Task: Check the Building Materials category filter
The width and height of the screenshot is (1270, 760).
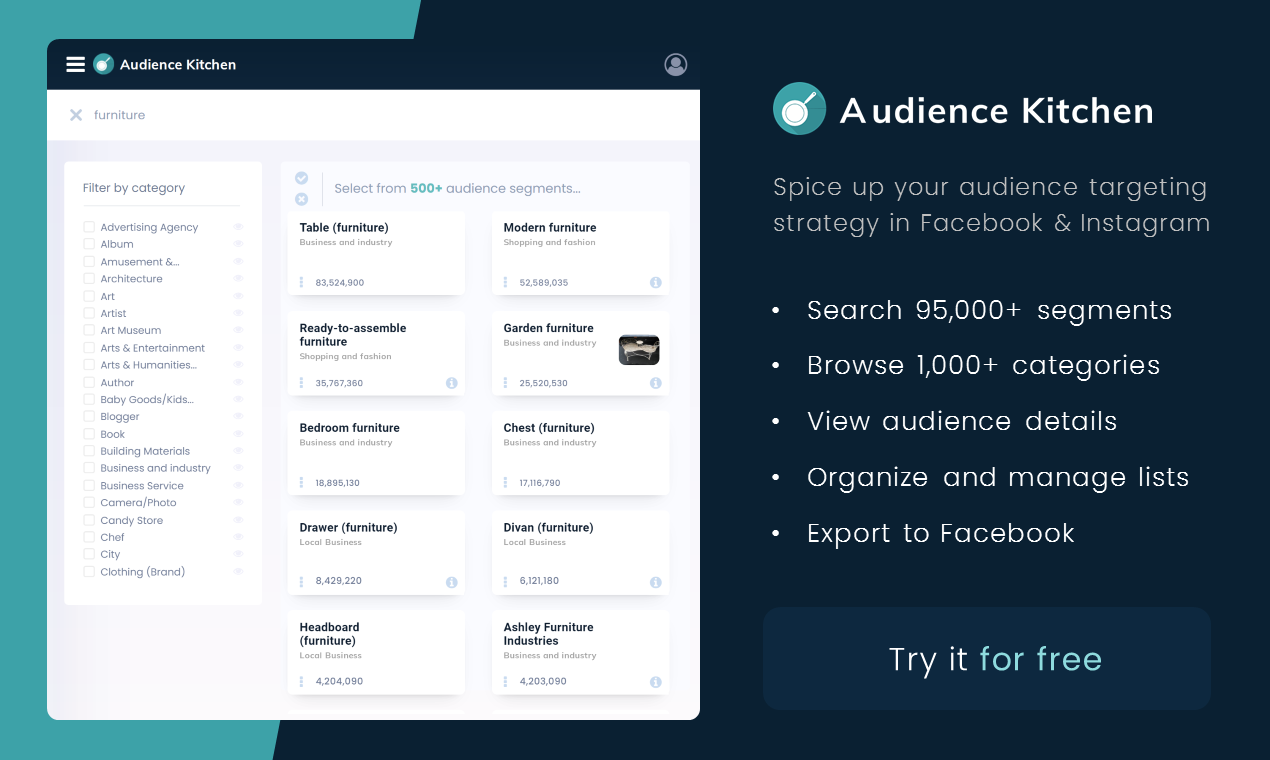Action: (89, 451)
